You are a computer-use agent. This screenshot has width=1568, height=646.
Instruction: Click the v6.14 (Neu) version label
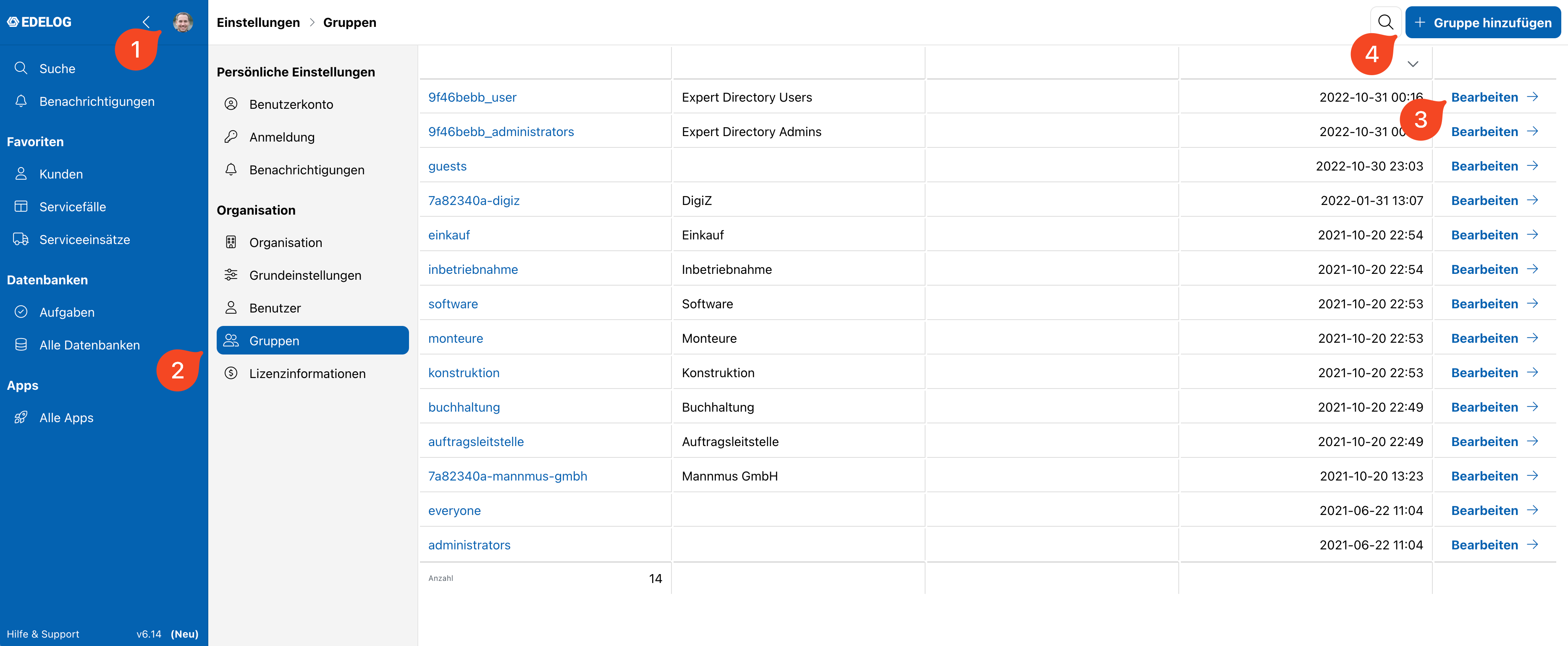click(168, 634)
